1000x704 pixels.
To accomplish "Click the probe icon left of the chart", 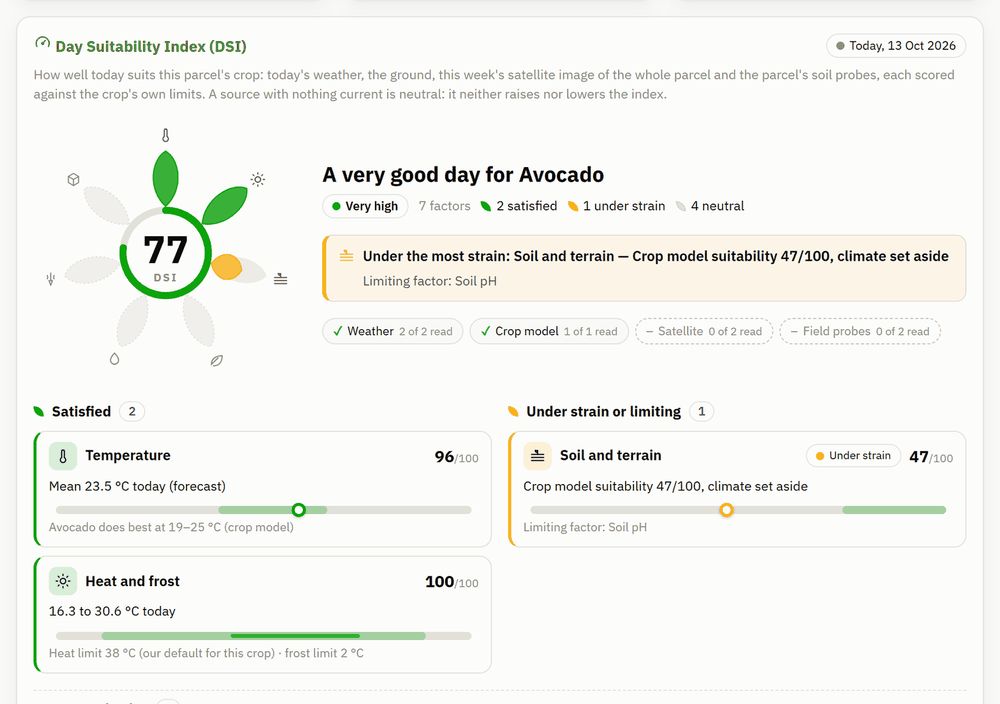I will point(51,279).
